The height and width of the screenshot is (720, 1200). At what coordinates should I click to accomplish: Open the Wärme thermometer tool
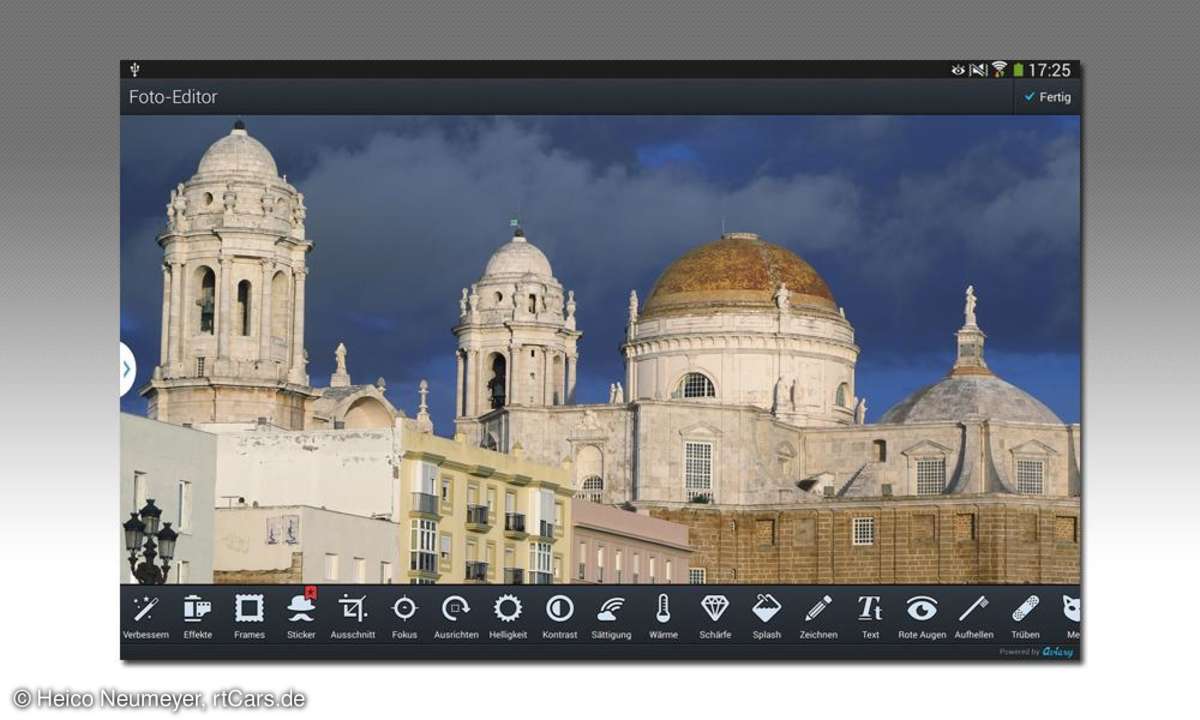pos(663,616)
